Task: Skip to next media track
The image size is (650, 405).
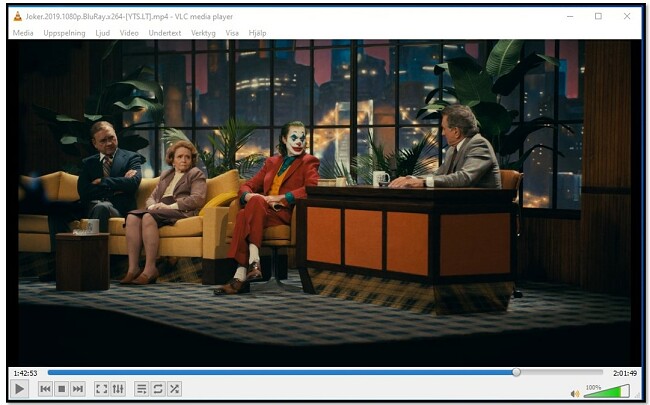Action: (x=78, y=389)
